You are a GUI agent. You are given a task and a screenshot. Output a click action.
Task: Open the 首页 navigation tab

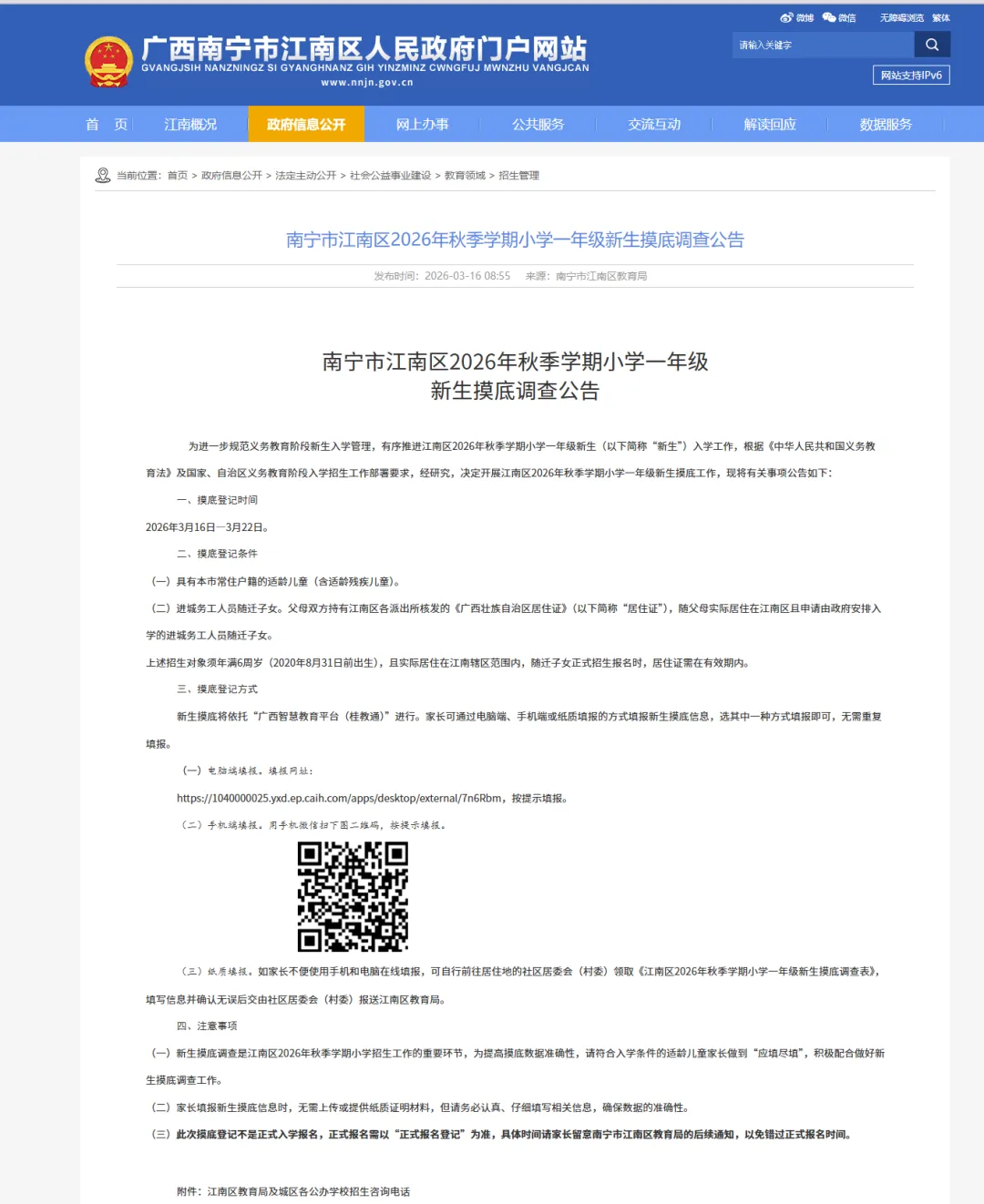pyautogui.click(x=107, y=124)
